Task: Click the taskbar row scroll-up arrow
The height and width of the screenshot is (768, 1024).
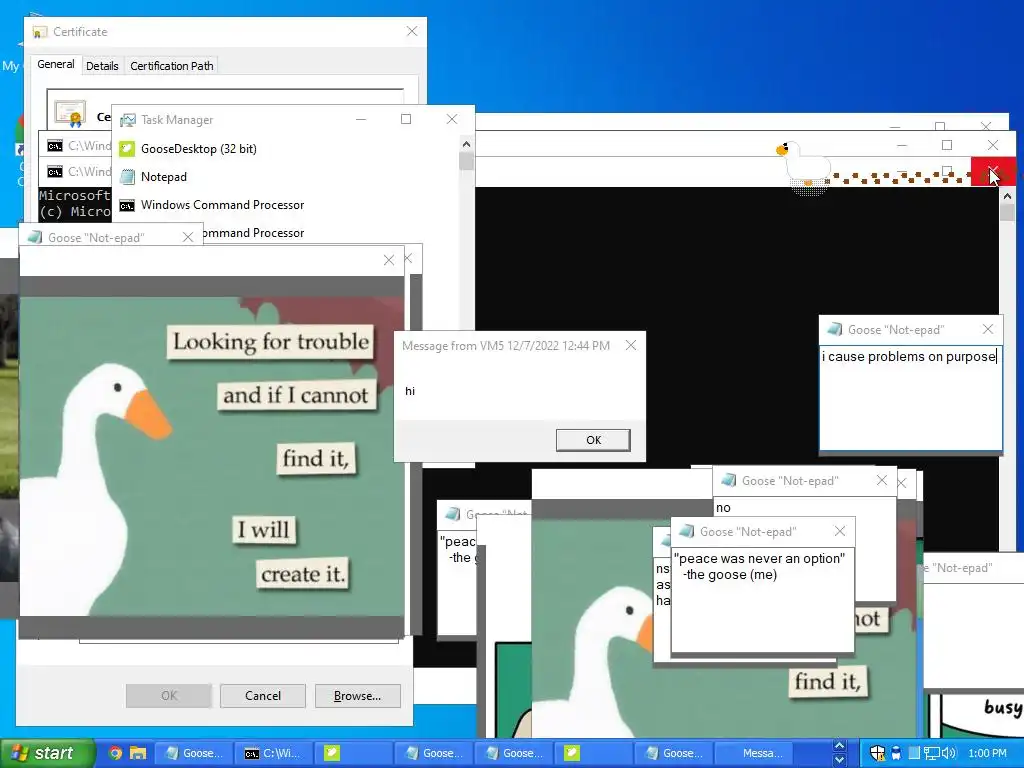Action: tap(840, 746)
